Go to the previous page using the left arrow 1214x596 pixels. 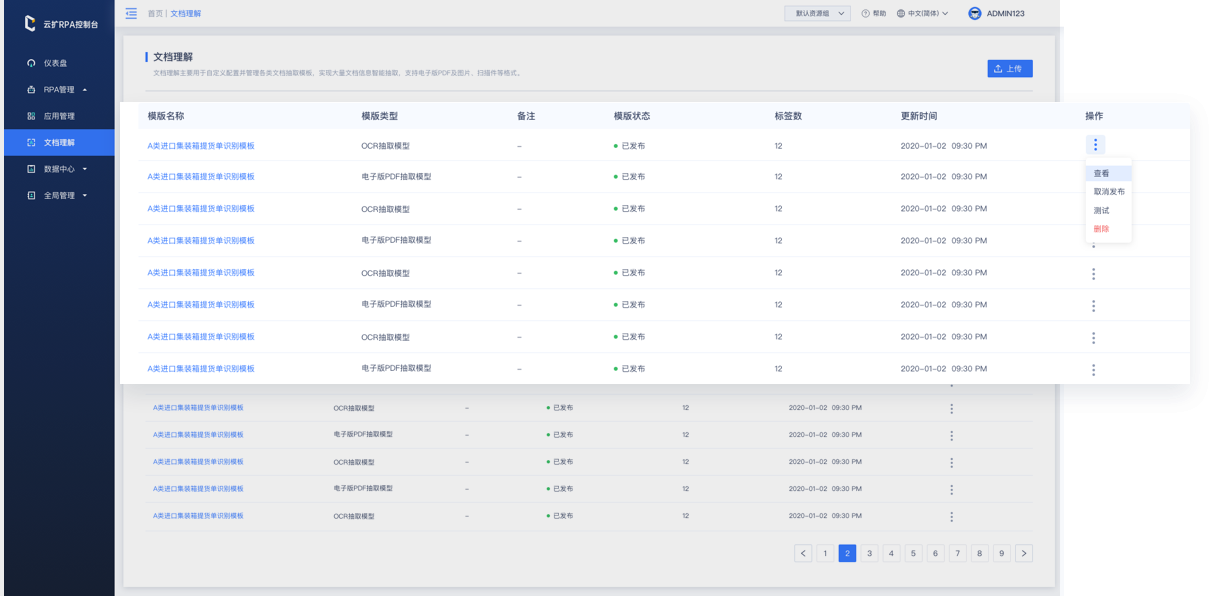coord(803,553)
